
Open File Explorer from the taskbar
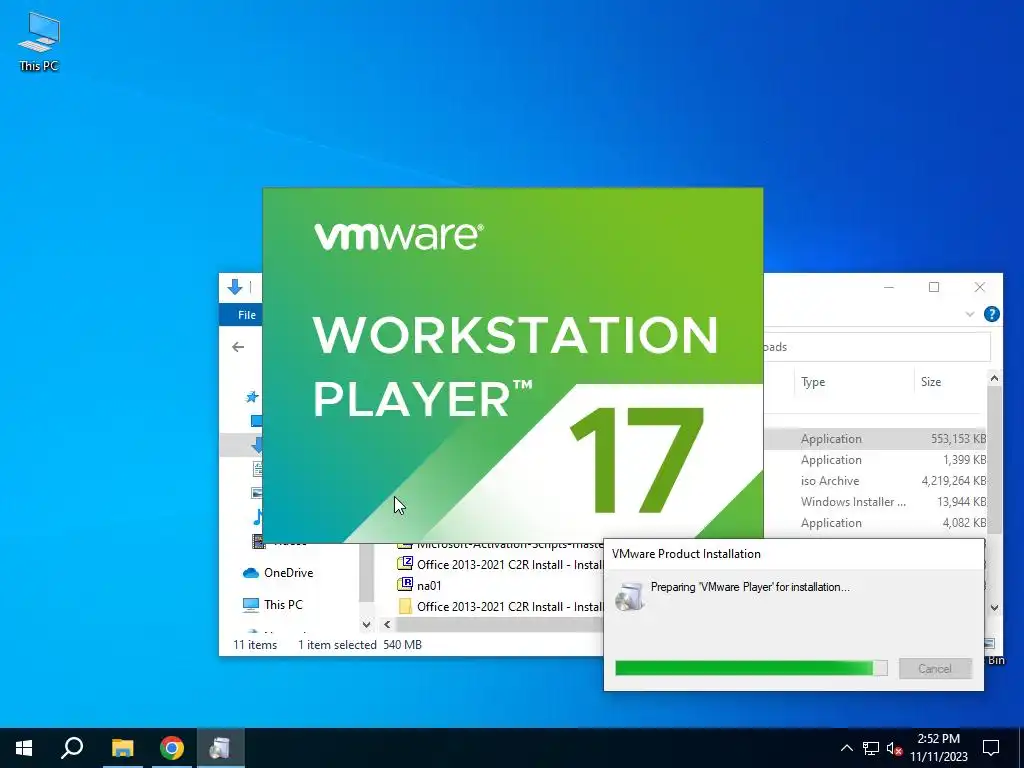tap(122, 748)
